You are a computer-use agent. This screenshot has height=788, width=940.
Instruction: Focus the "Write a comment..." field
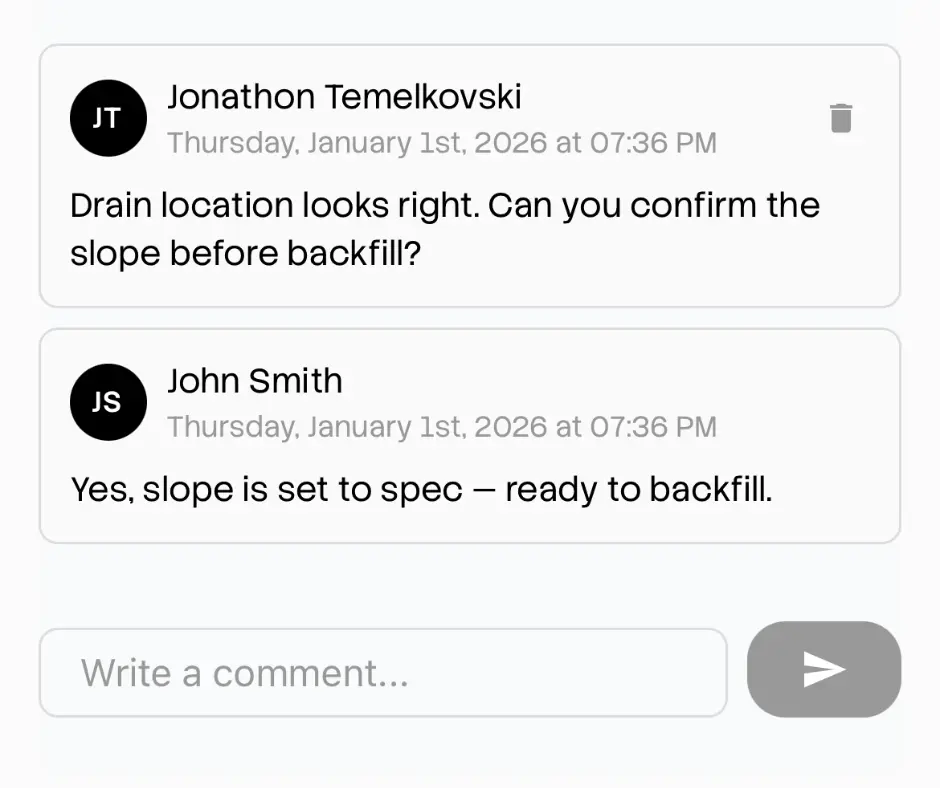[x=382, y=672]
